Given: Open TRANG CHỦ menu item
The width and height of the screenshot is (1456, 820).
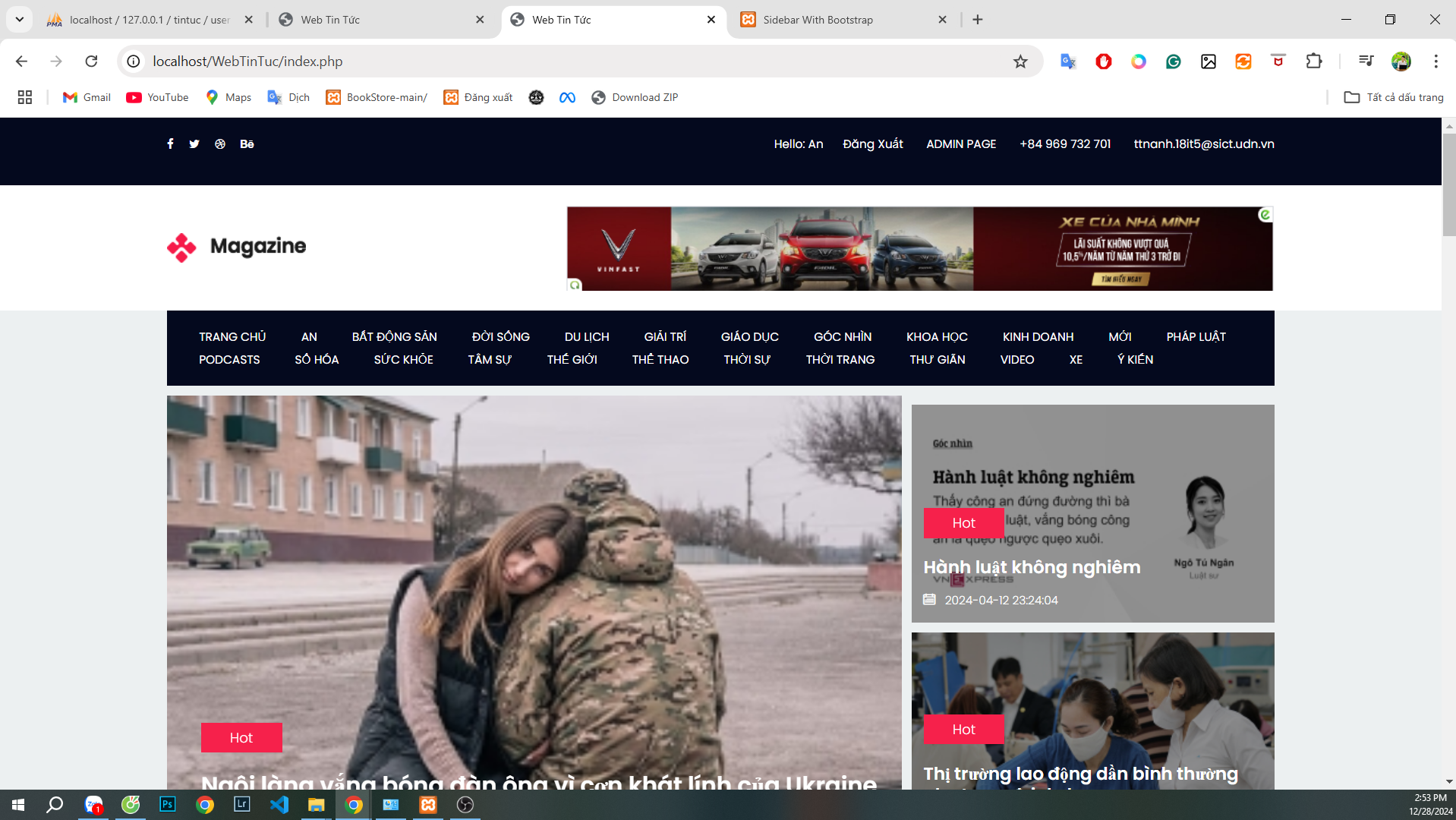Looking at the screenshot, I should [232, 337].
